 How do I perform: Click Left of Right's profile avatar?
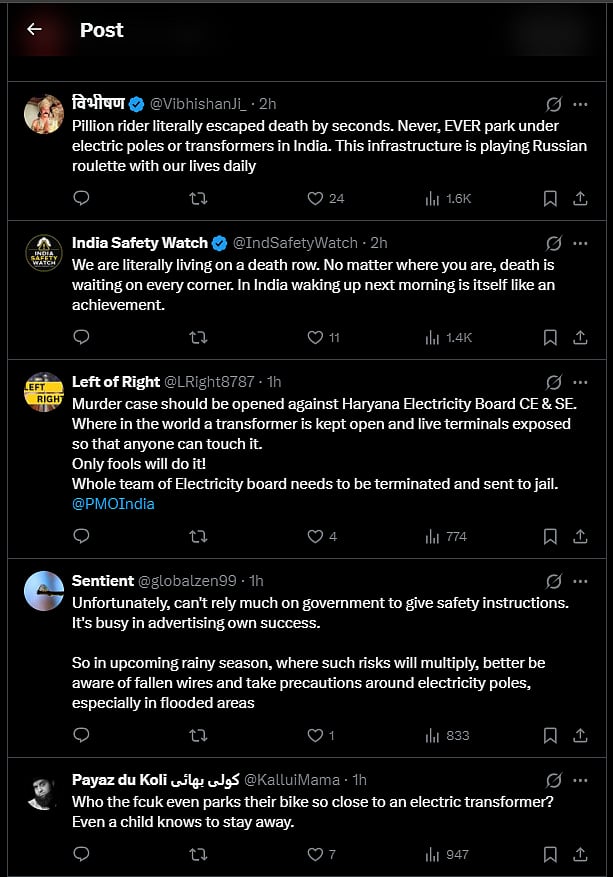point(44,391)
